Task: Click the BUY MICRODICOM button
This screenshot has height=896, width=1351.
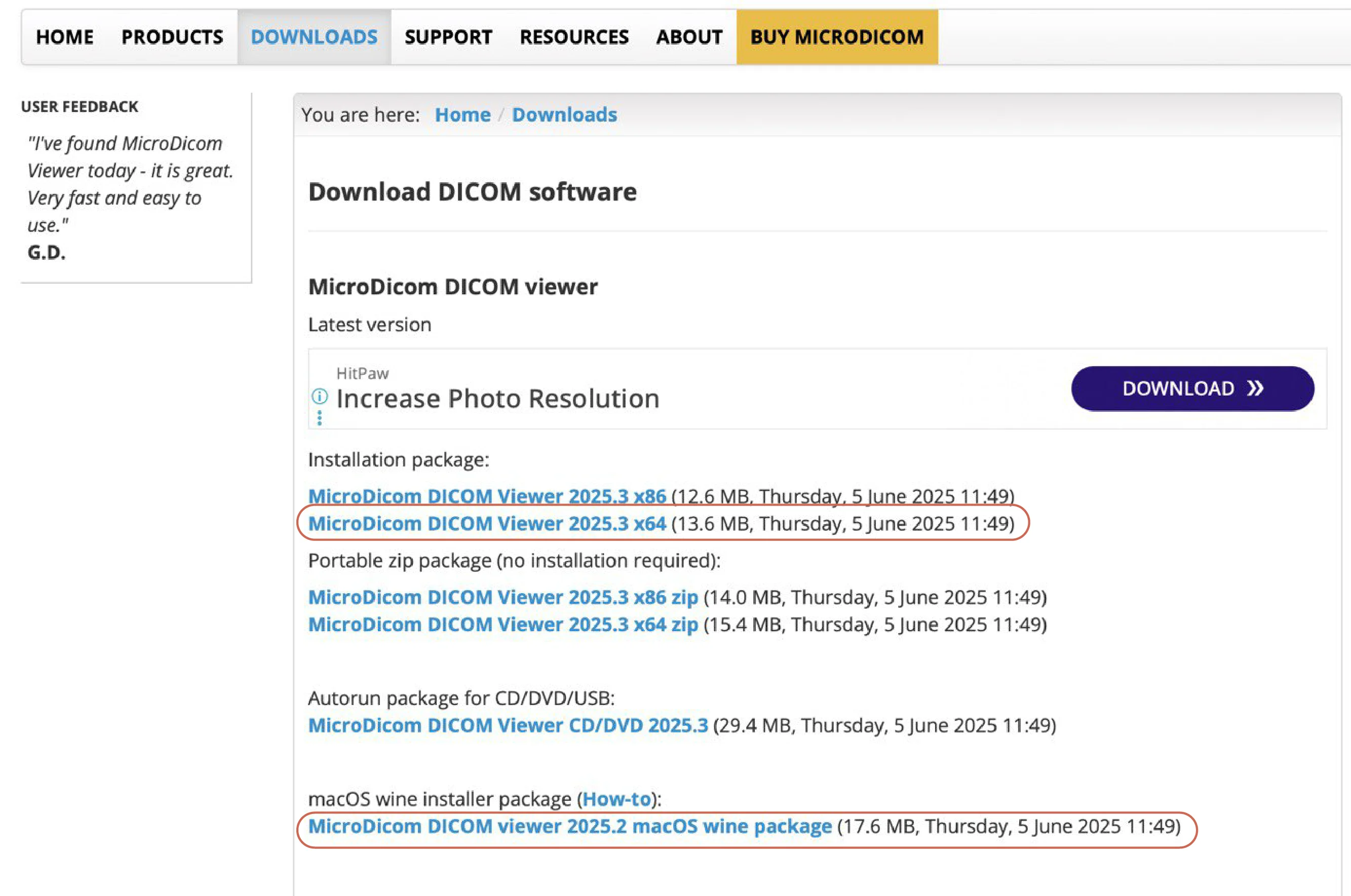Action: (837, 37)
